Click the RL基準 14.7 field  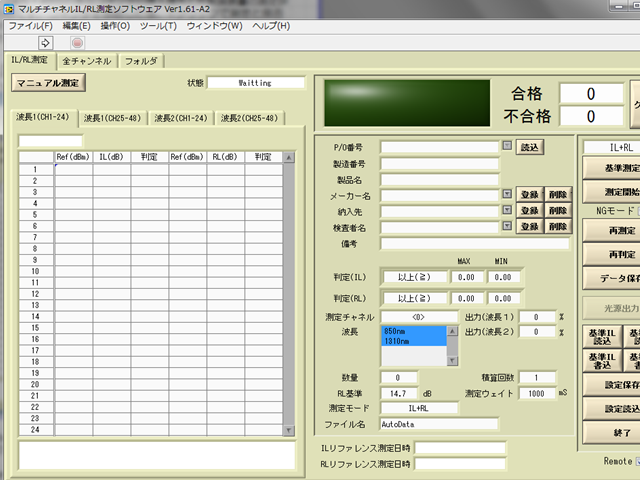pyautogui.click(x=399, y=393)
